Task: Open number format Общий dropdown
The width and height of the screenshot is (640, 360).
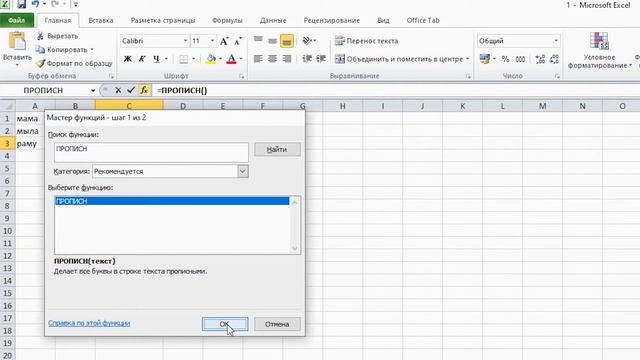Action: [556, 41]
